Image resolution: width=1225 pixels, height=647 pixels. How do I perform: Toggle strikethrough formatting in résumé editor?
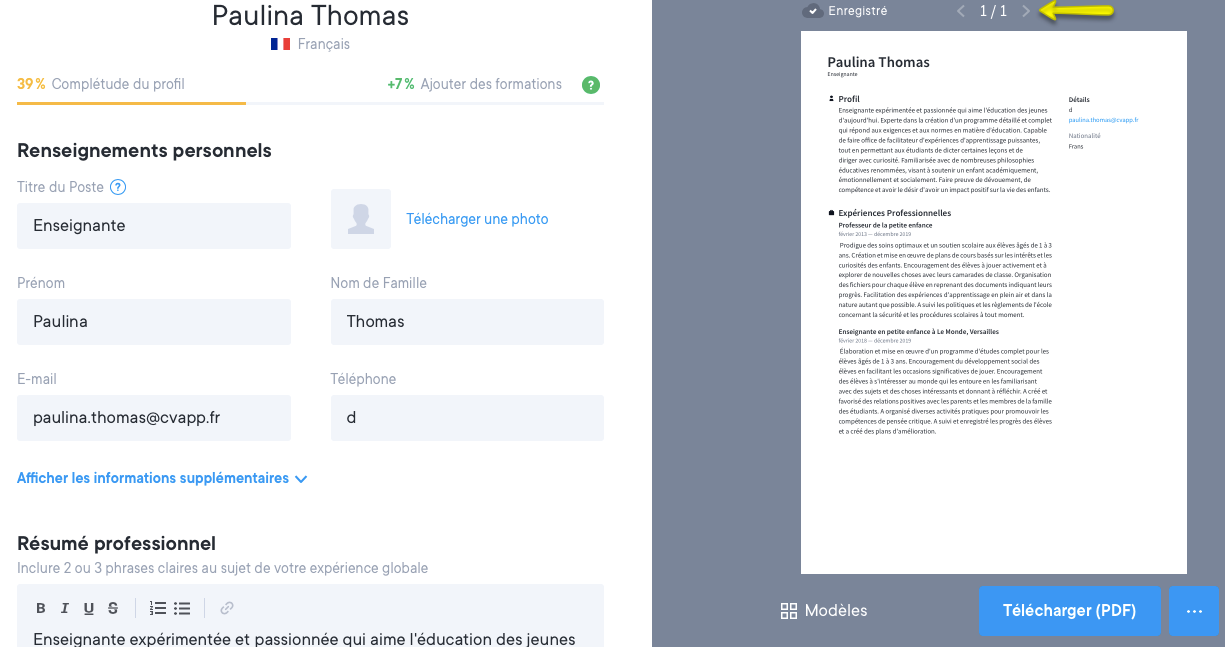click(x=113, y=608)
